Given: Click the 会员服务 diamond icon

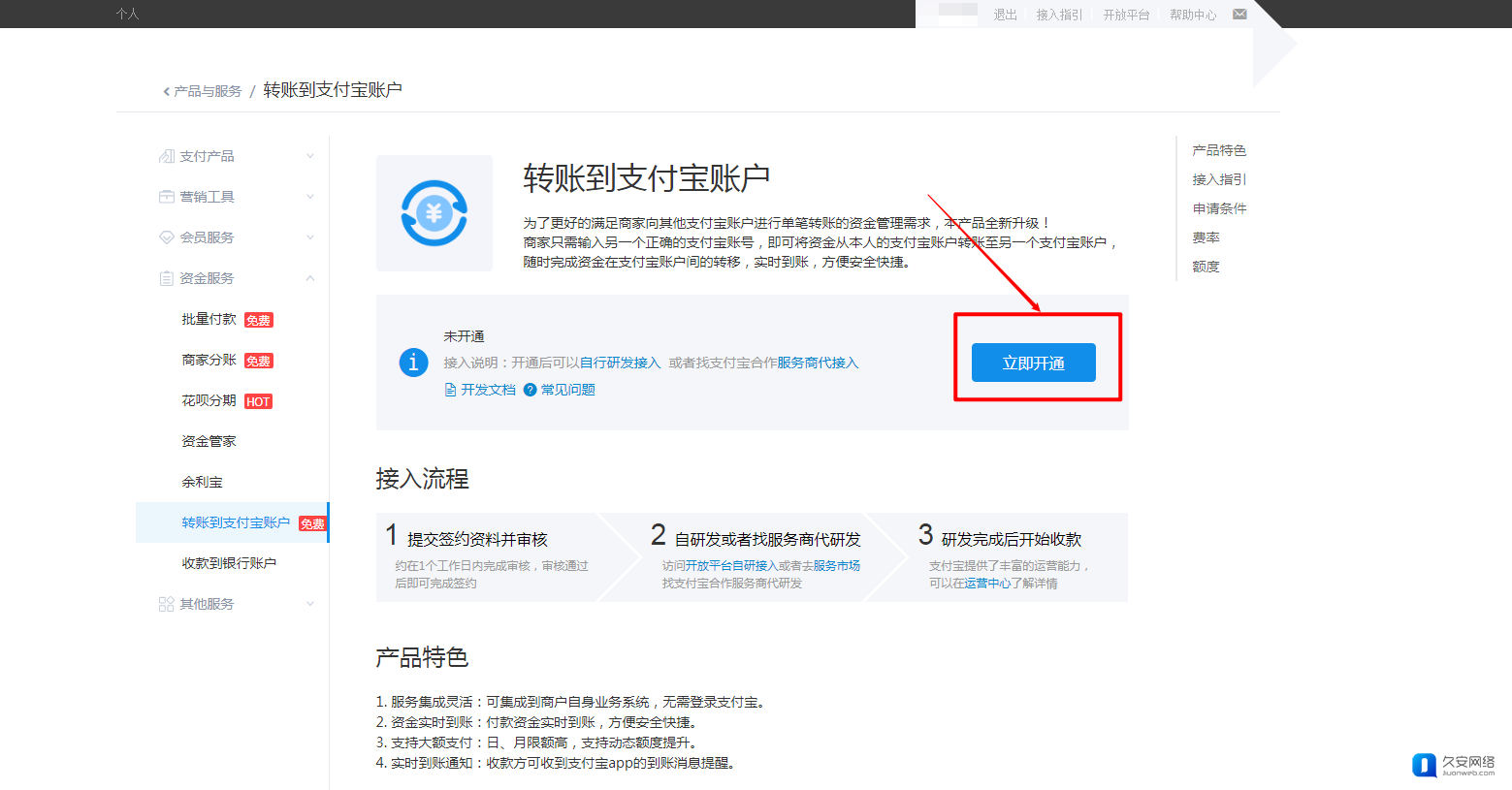Looking at the screenshot, I should (x=166, y=237).
